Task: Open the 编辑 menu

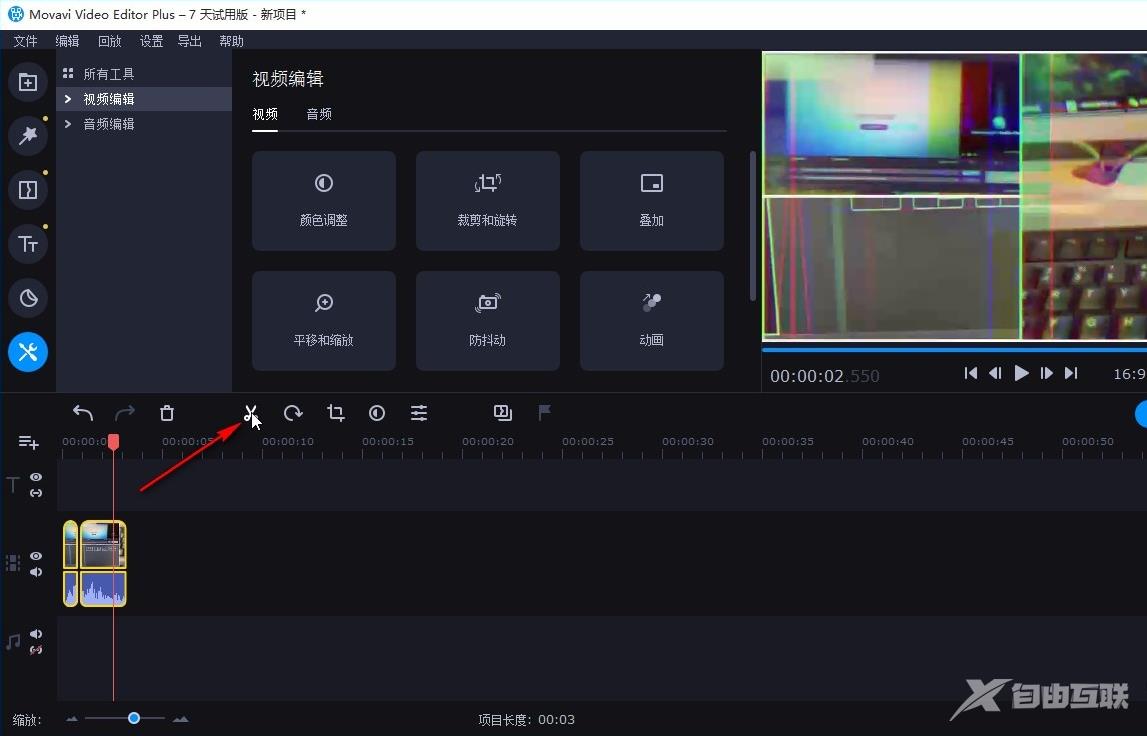Action: 67,41
